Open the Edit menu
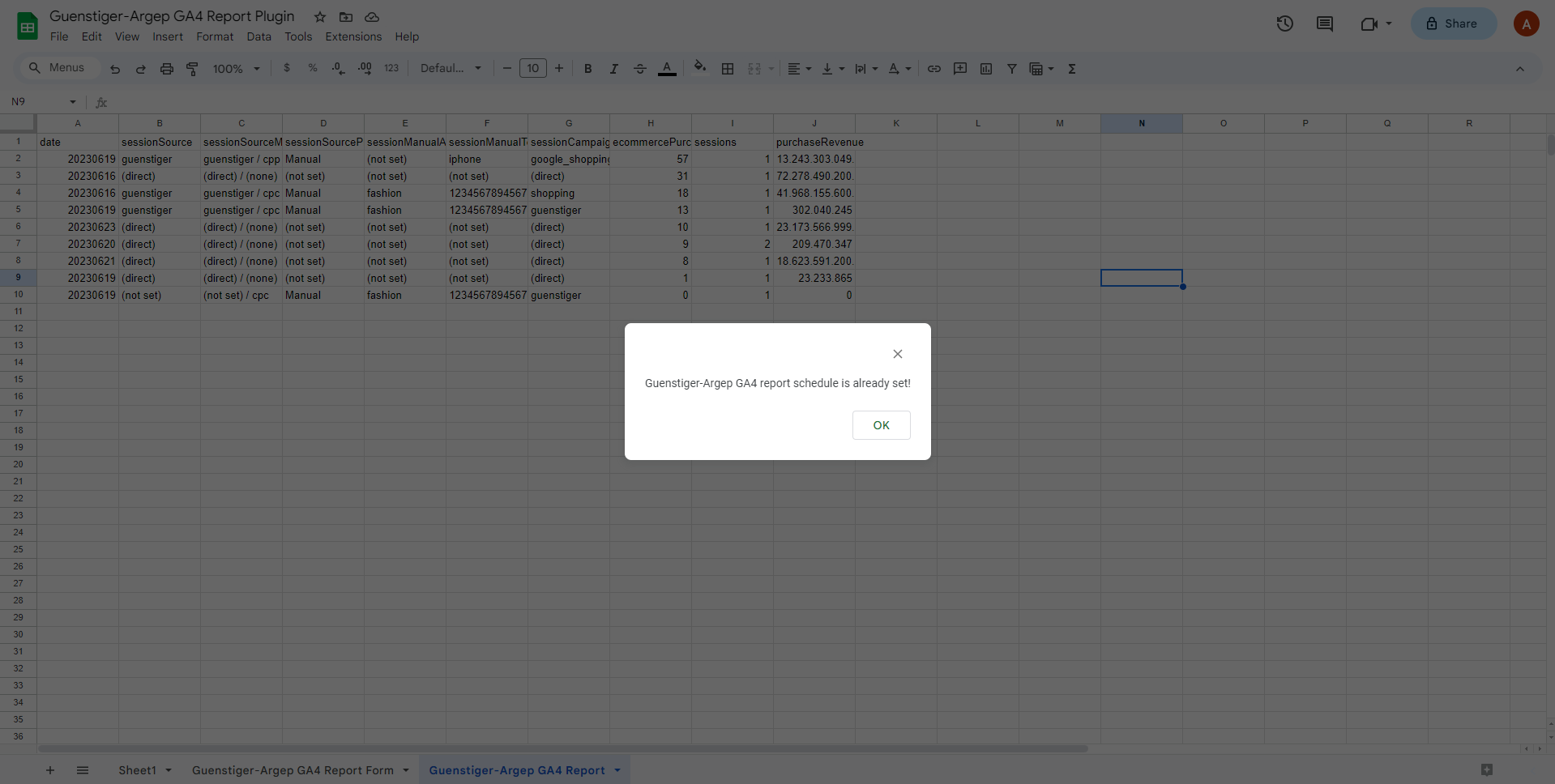The width and height of the screenshot is (1555, 784). tap(92, 36)
